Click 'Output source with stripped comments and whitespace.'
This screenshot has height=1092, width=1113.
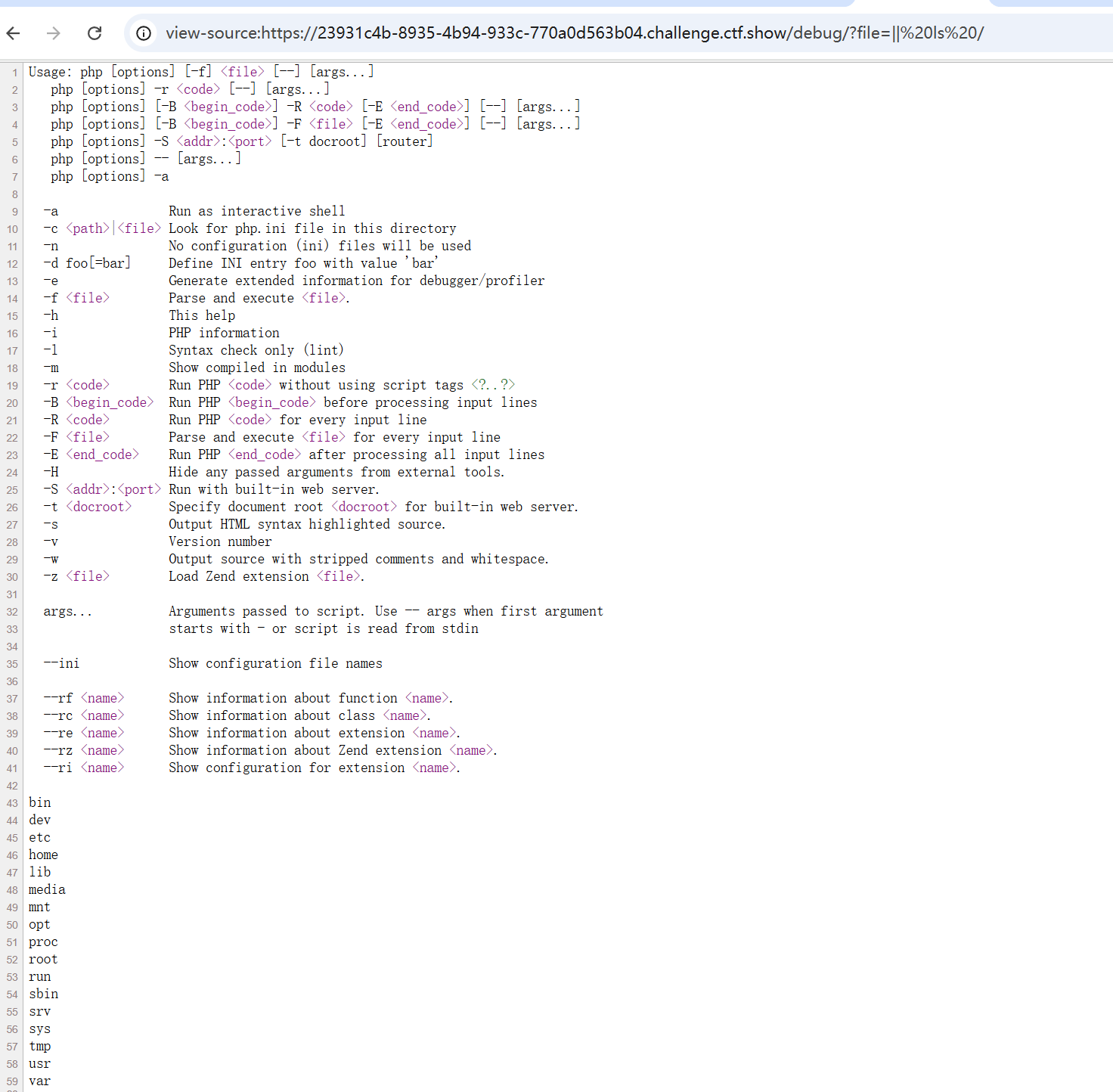pyautogui.click(x=358, y=559)
